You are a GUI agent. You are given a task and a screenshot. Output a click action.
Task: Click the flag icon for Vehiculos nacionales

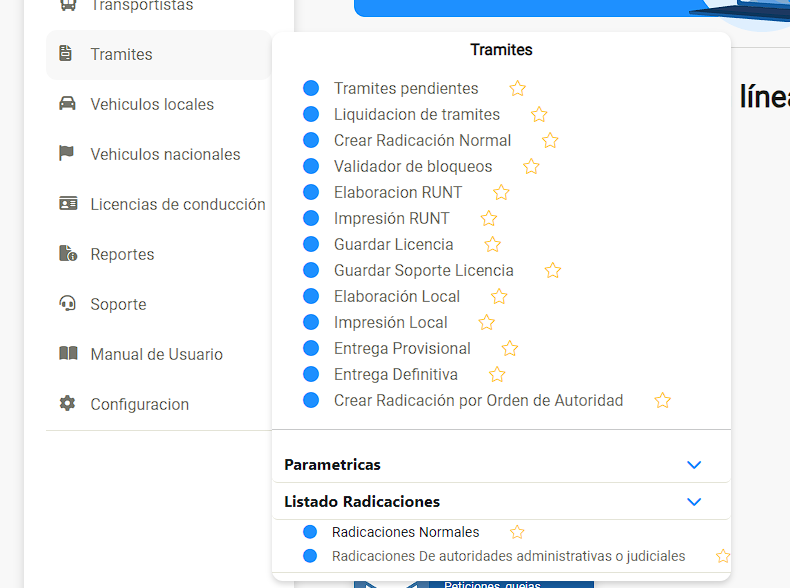pos(67,153)
